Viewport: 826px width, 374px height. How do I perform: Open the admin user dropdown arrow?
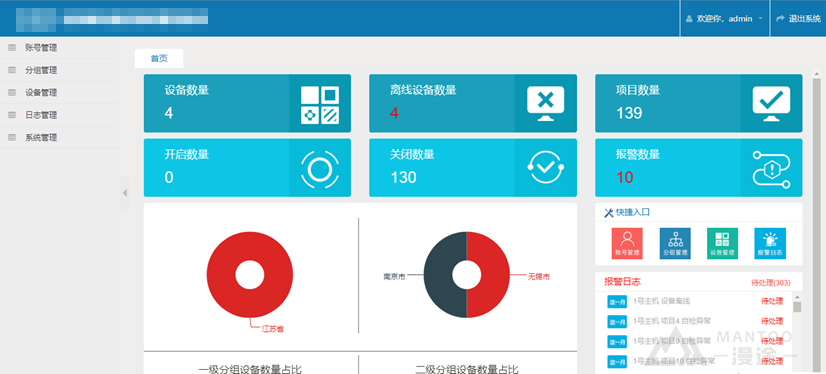(760, 19)
